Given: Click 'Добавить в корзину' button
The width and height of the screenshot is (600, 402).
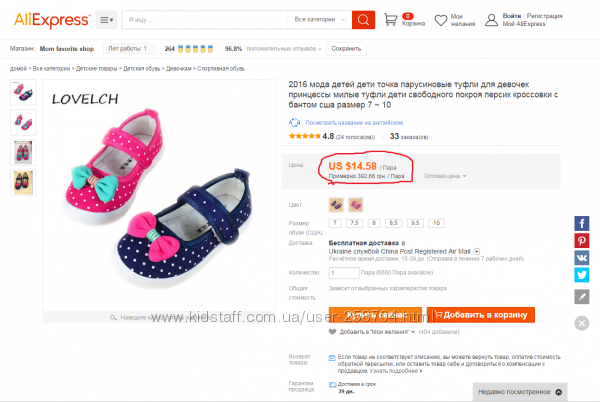Looking at the screenshot, I should (480, 315).
